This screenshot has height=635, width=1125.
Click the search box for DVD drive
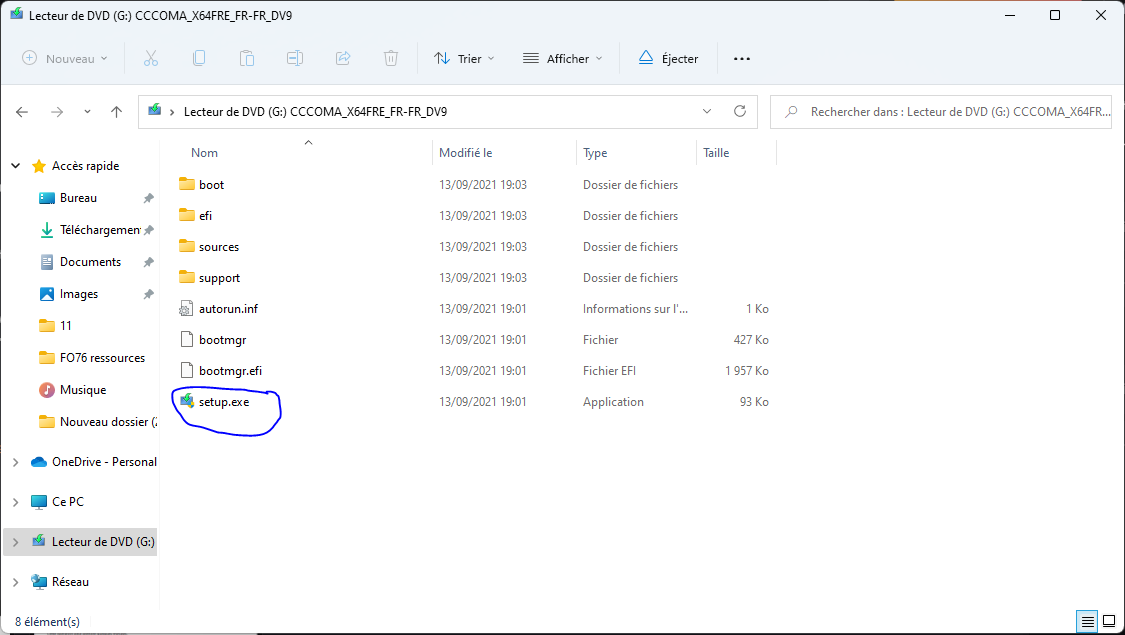click(941, 112)
